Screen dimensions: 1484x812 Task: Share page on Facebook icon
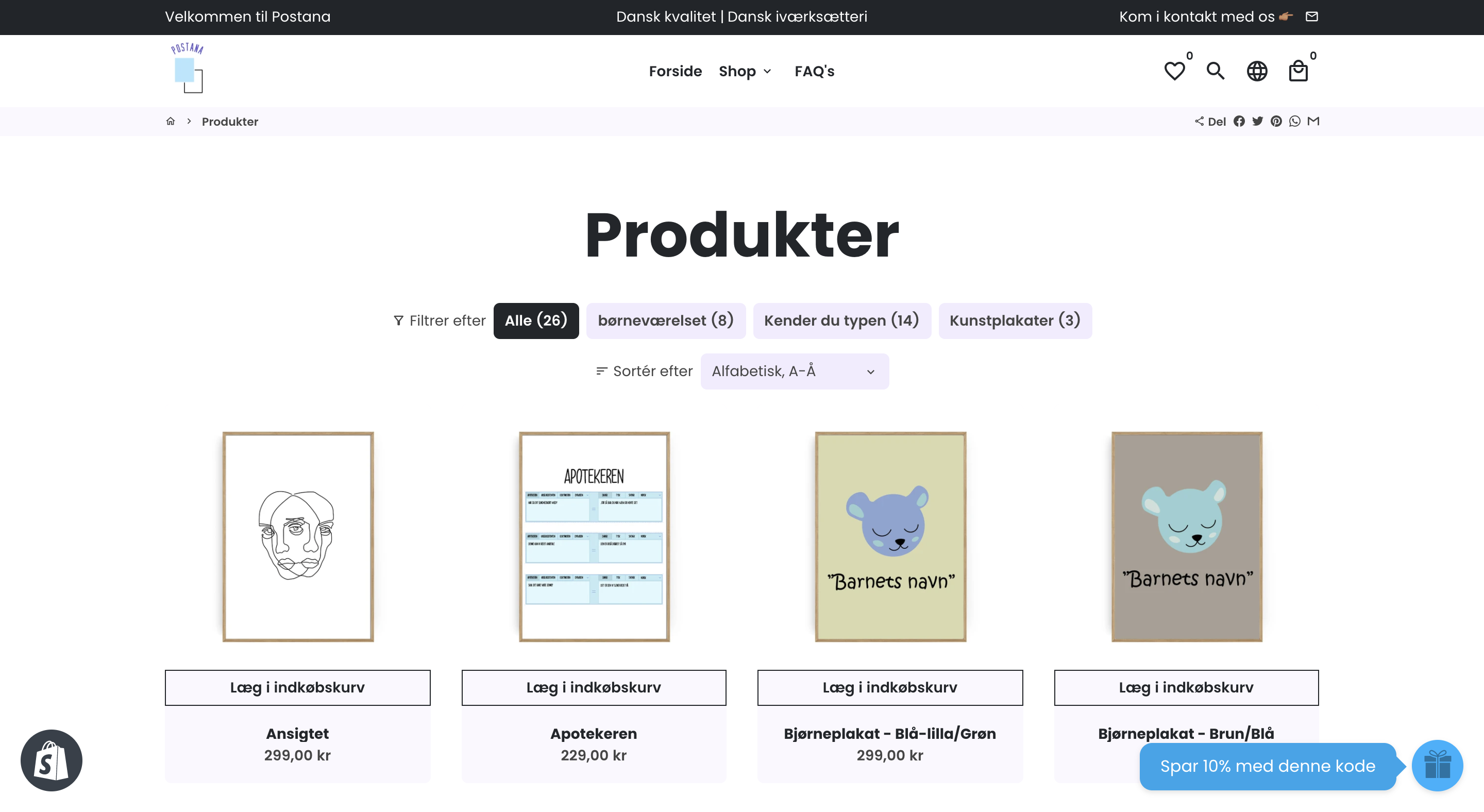tap(1239, 122)
